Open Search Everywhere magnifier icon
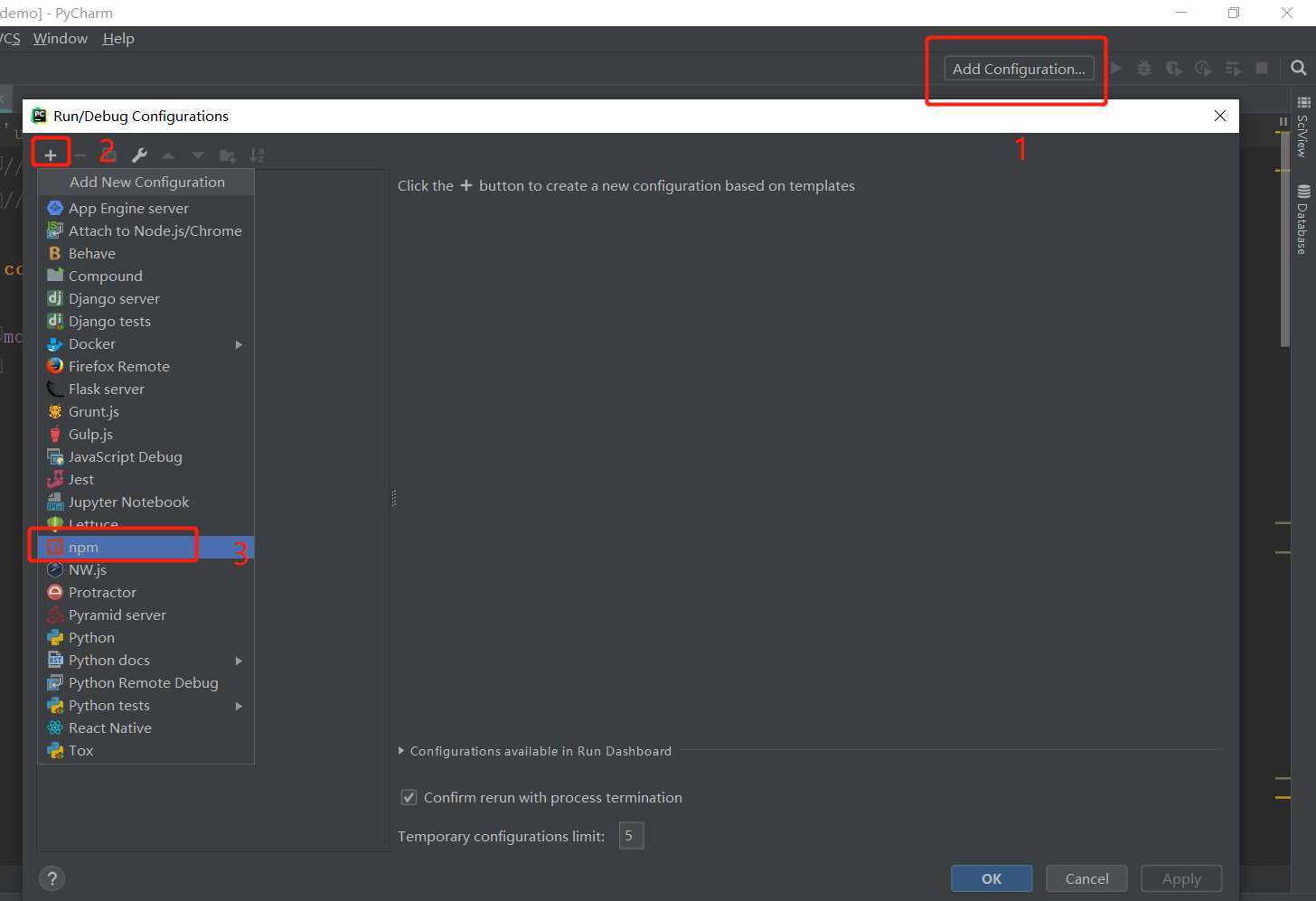 [1299, 68]
